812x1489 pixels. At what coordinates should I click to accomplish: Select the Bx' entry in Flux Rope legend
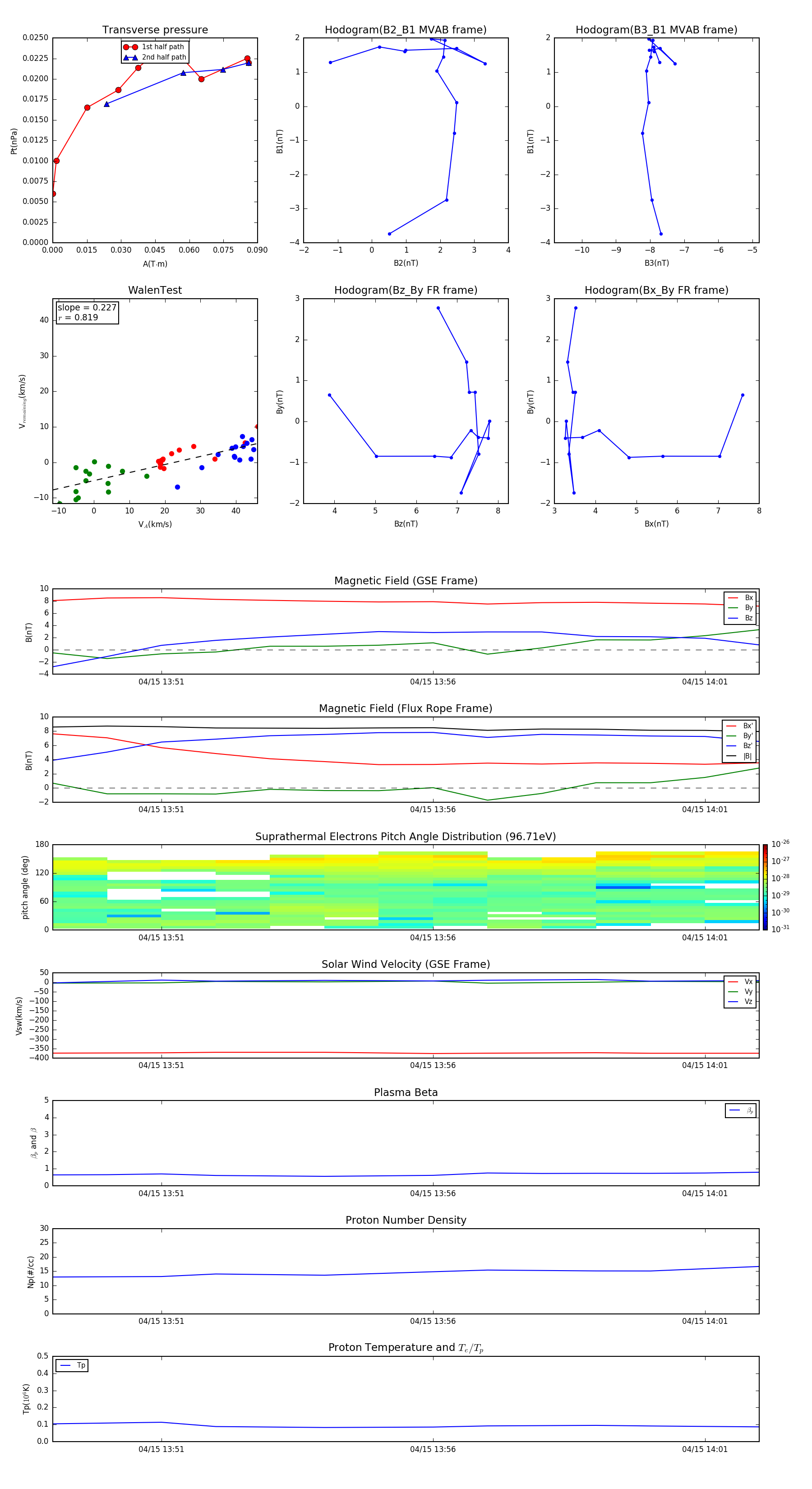(x=740, y=726)
